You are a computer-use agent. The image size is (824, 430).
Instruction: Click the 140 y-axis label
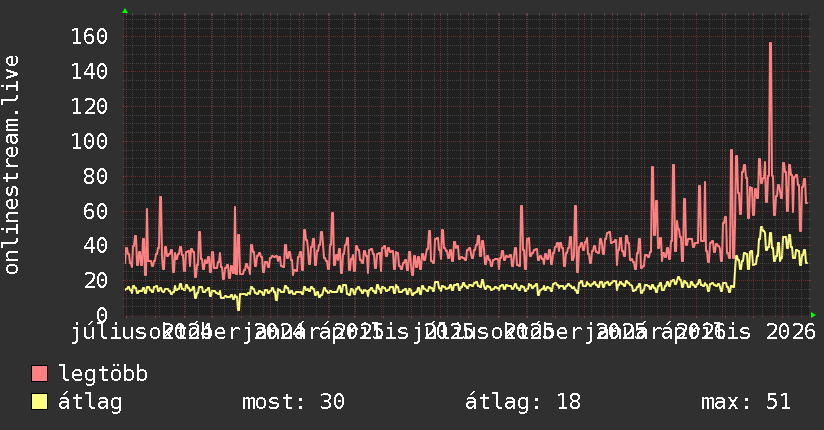click(89, 71)
